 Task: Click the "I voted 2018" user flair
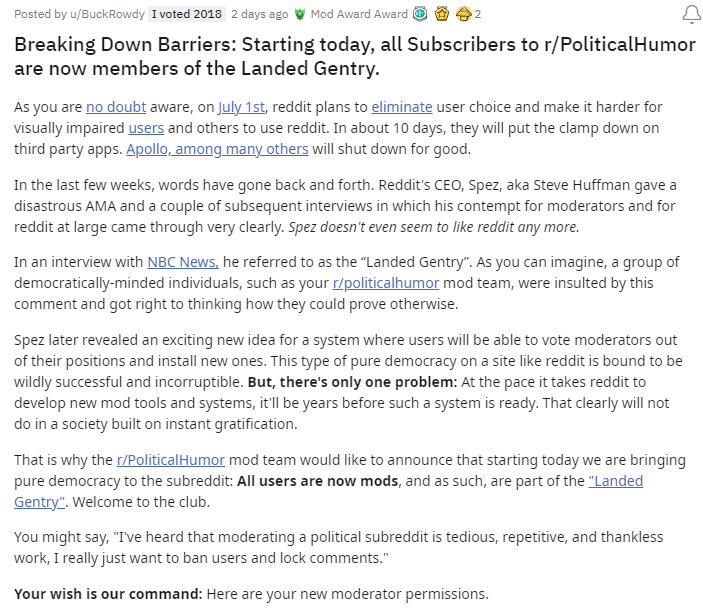[185, 15]
